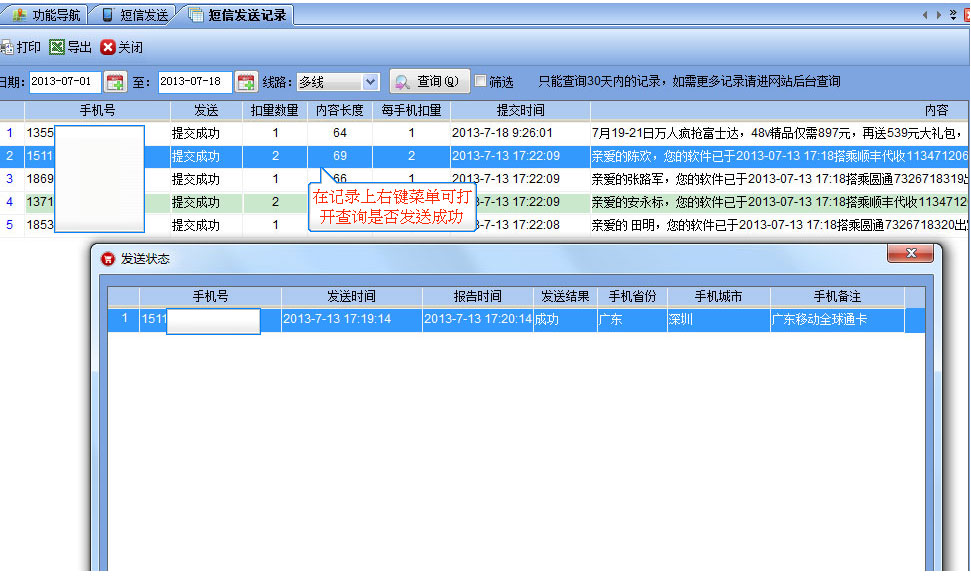The image size is (971, 581).
Task: Open the end date calendar picker
Action: coord(245,82)
